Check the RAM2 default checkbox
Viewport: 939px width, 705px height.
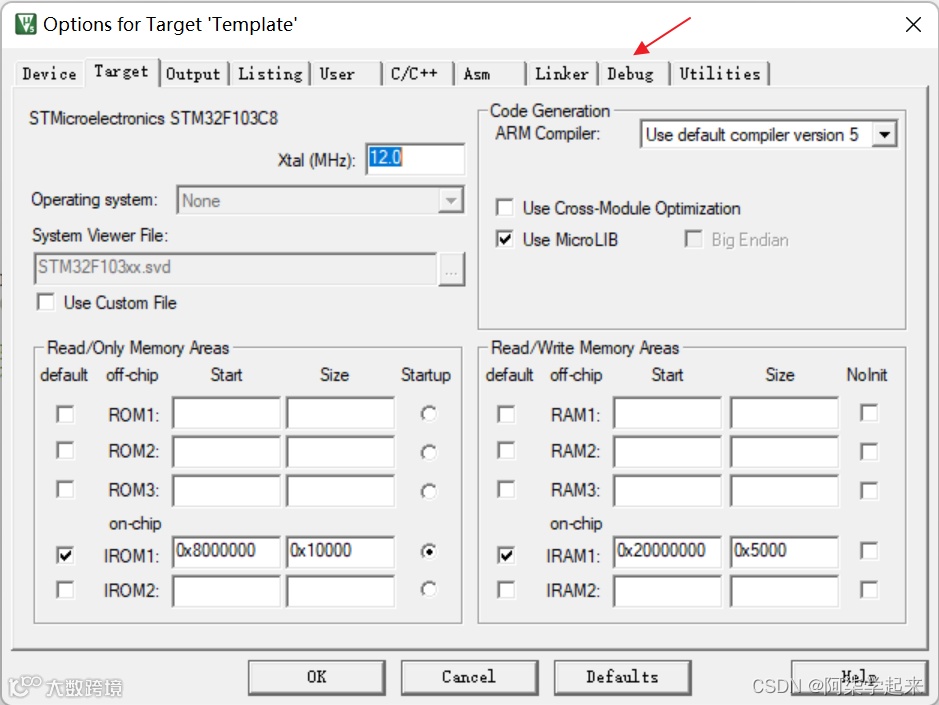click(506, 450)
